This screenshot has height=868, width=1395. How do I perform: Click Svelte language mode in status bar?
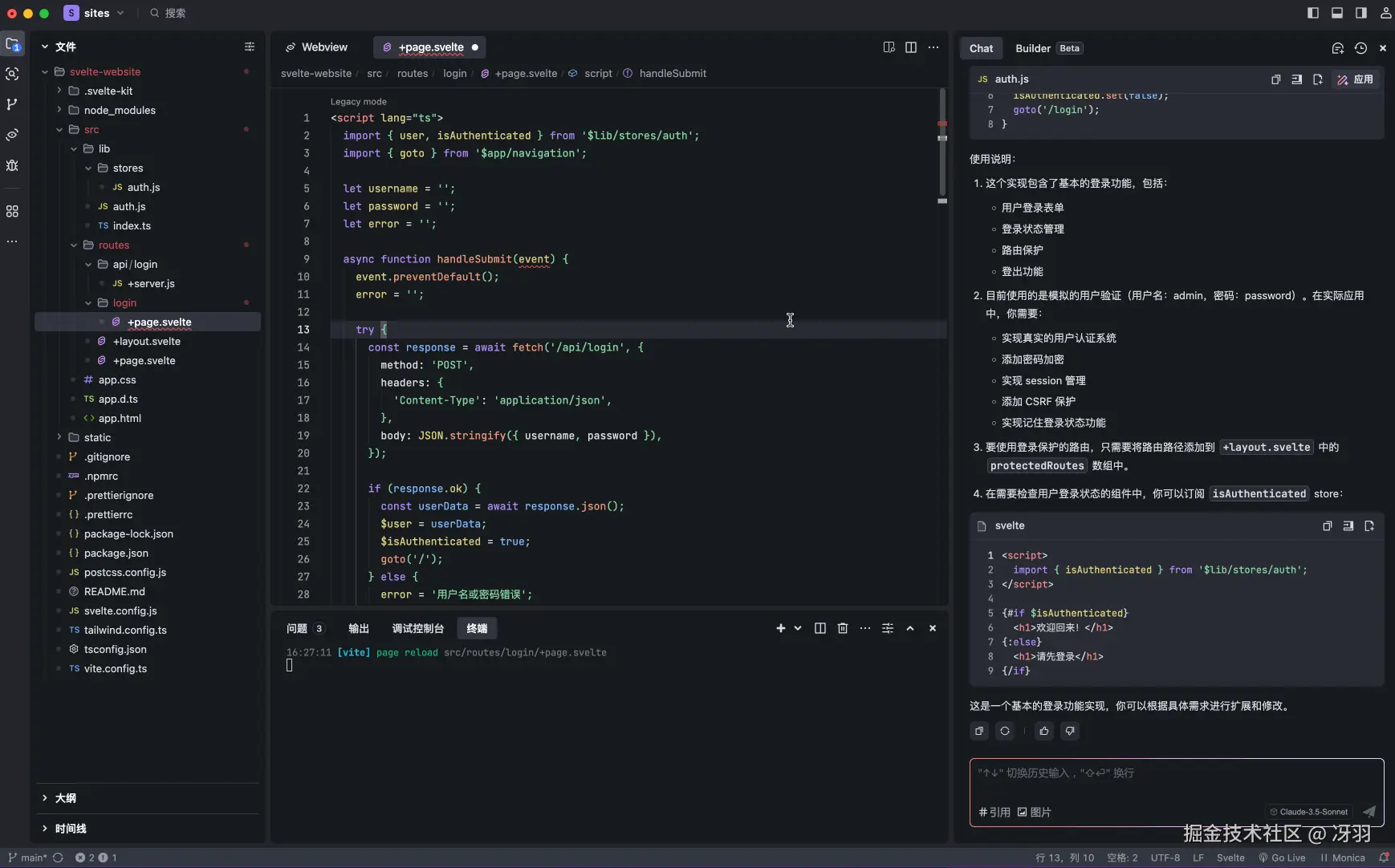point(1230,858)
